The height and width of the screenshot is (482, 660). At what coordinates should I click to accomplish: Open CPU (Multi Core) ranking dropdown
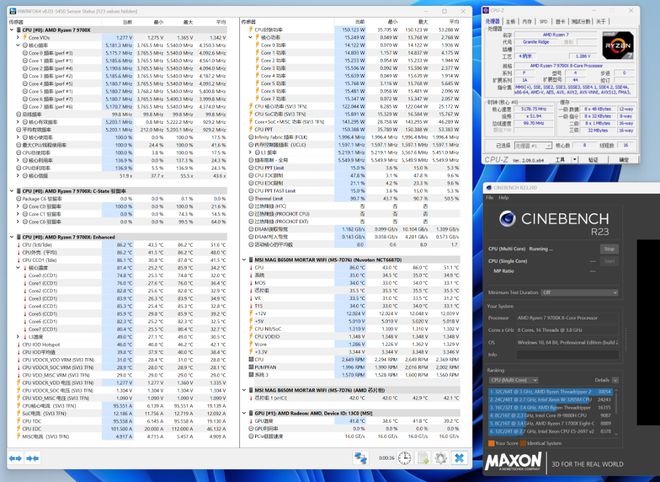[514, 380]
